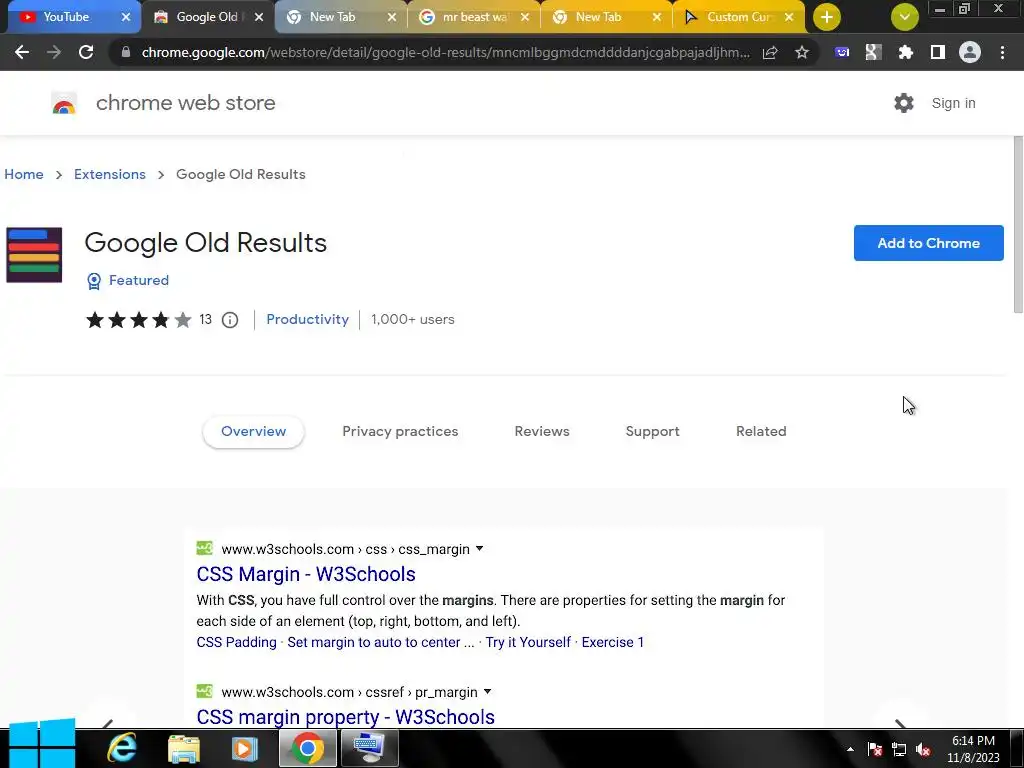Click the Chrome Web Store rainbow logo
This screenshot has width=1024, height=768.
[64, 103]
